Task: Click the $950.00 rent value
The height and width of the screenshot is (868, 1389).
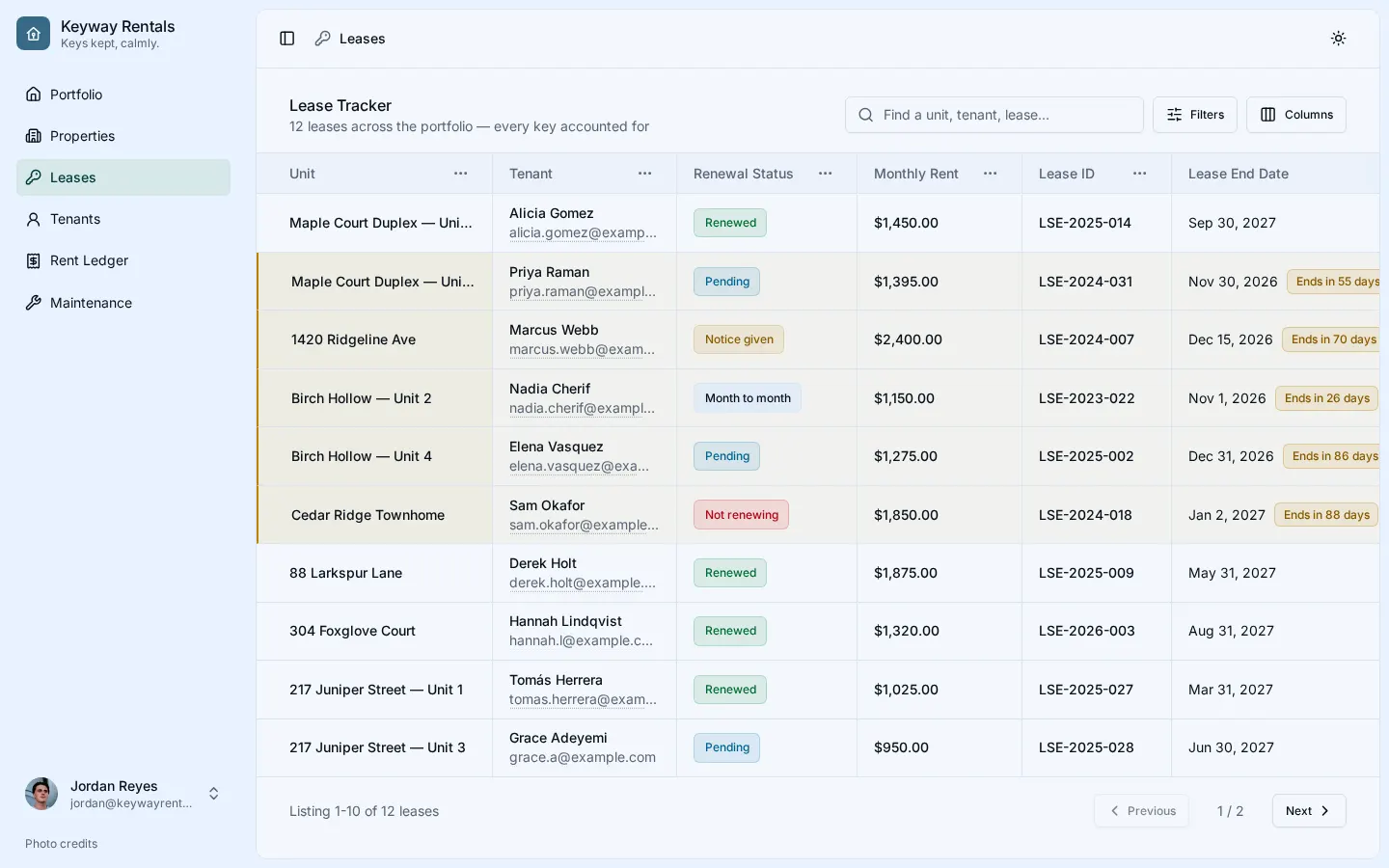Action: [901, 747]
